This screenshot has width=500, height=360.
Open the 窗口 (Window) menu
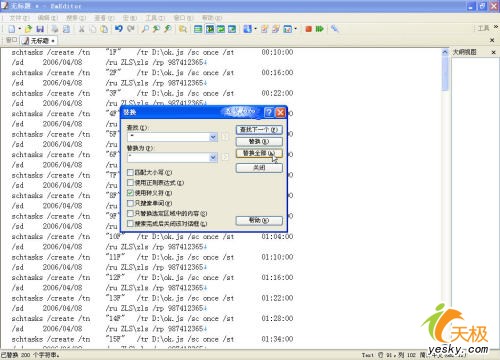[x=183, y=18]
